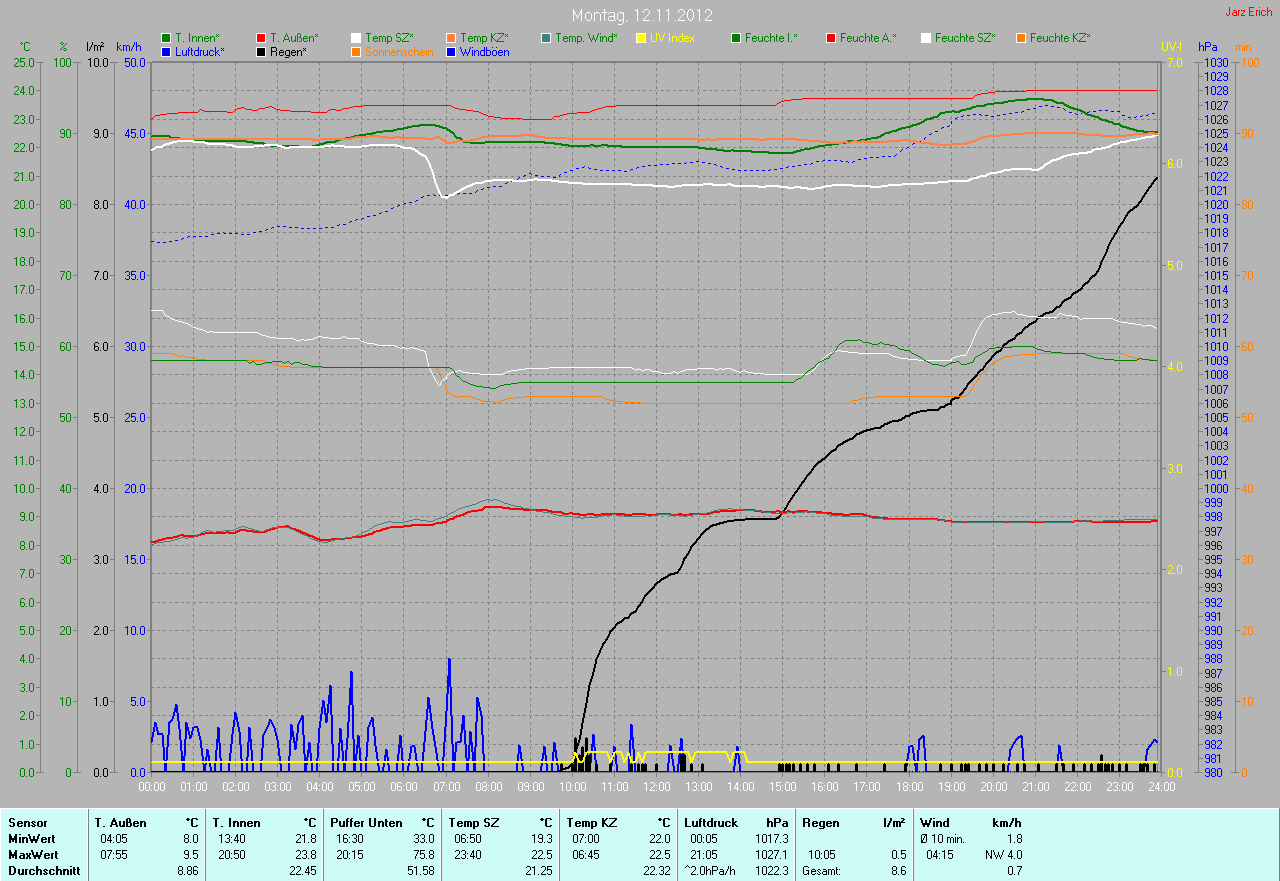Click the yellow UV Index legend square
Viewport: 1280px width, 881px height.
(x=641, y=38)
